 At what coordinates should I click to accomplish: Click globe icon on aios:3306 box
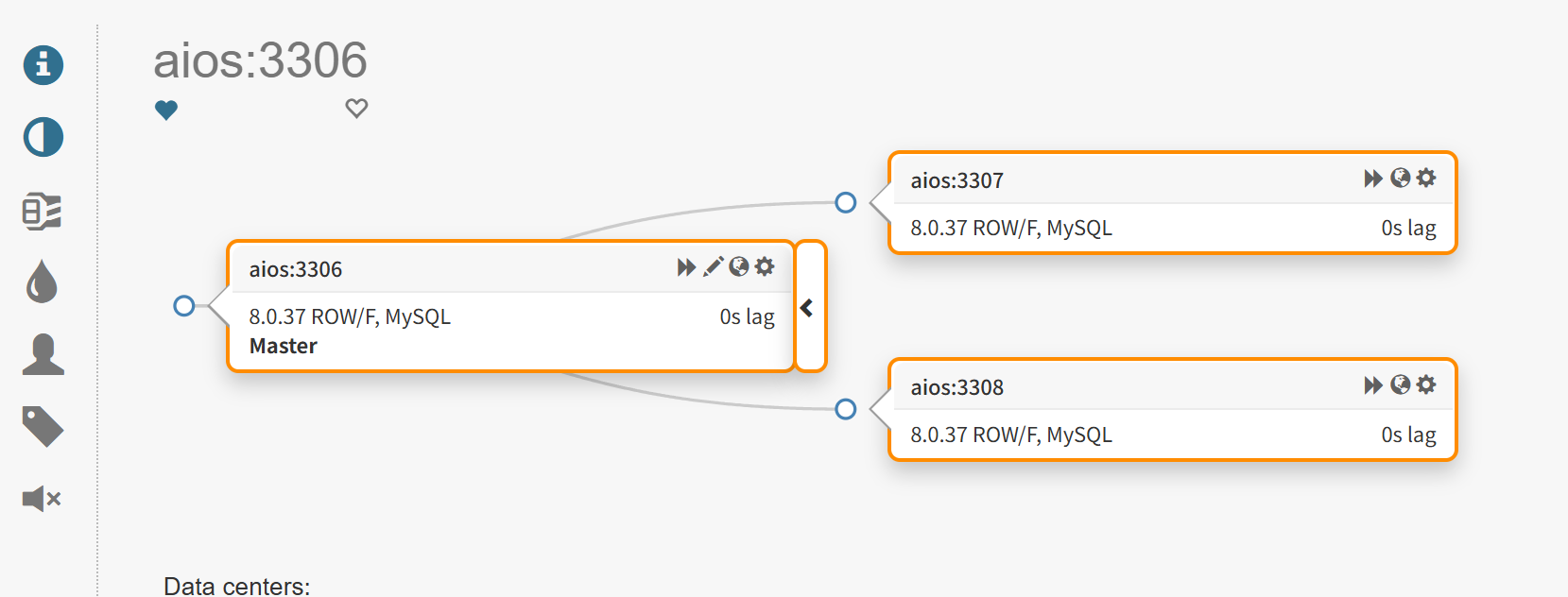739,266
